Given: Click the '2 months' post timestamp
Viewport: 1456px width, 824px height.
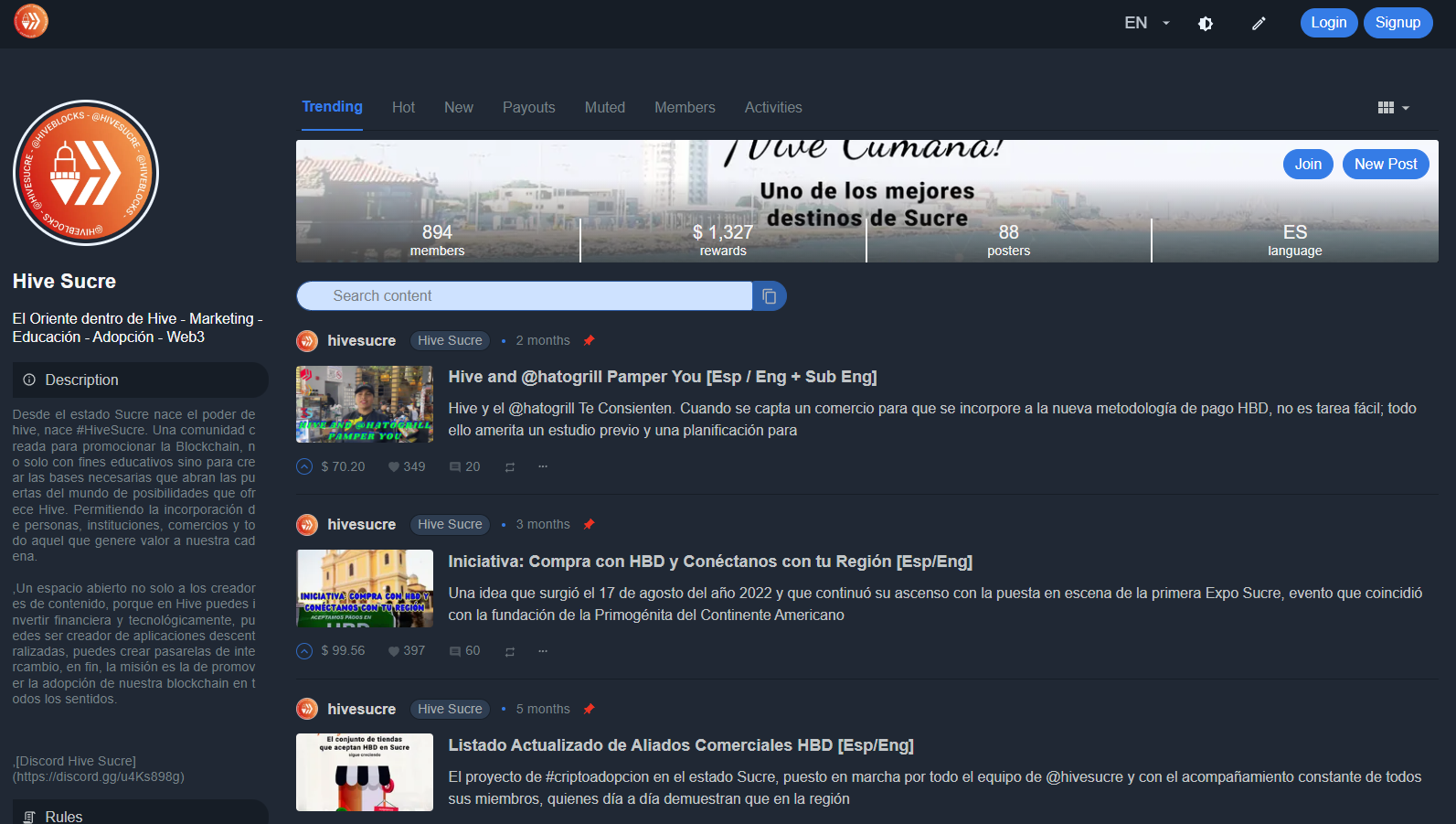Looking at the screenshot, I should coord(543,341).
